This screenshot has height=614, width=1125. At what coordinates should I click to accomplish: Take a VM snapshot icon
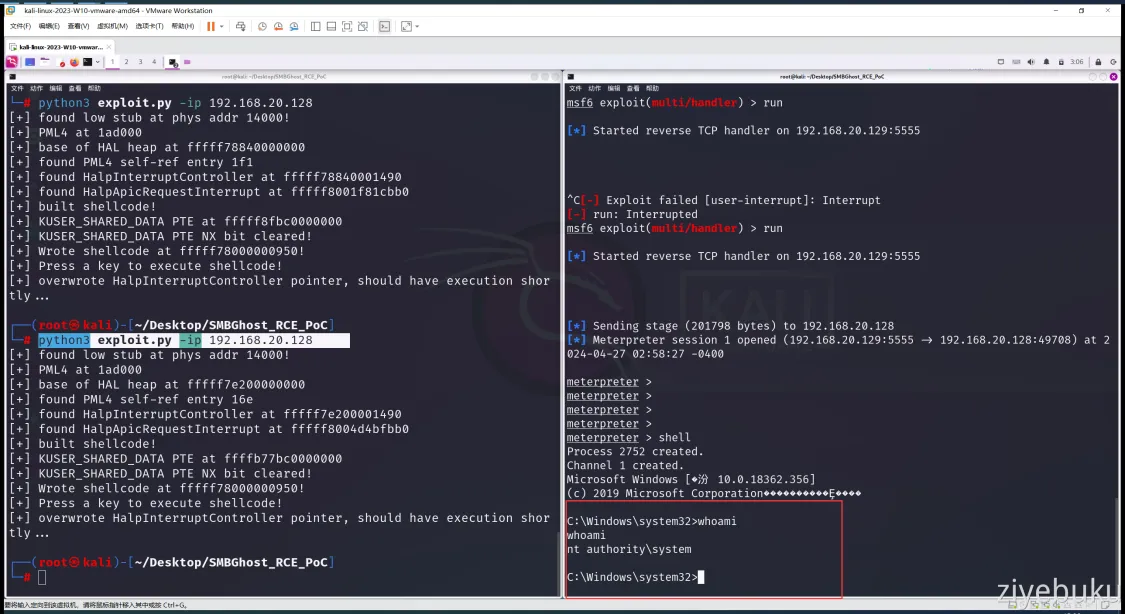(x=263, y=27)
